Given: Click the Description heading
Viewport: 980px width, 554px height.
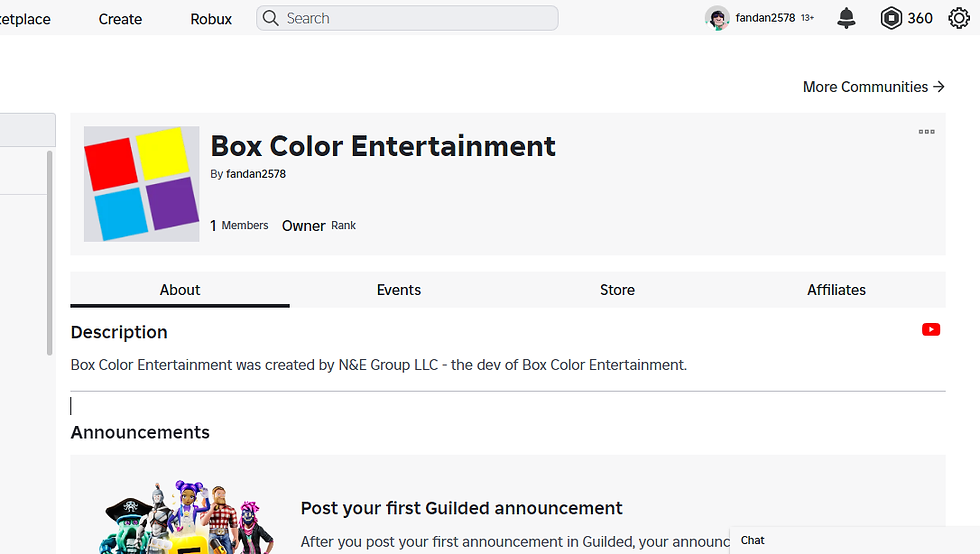Looking at the screenshot, I should coord(119,332).
